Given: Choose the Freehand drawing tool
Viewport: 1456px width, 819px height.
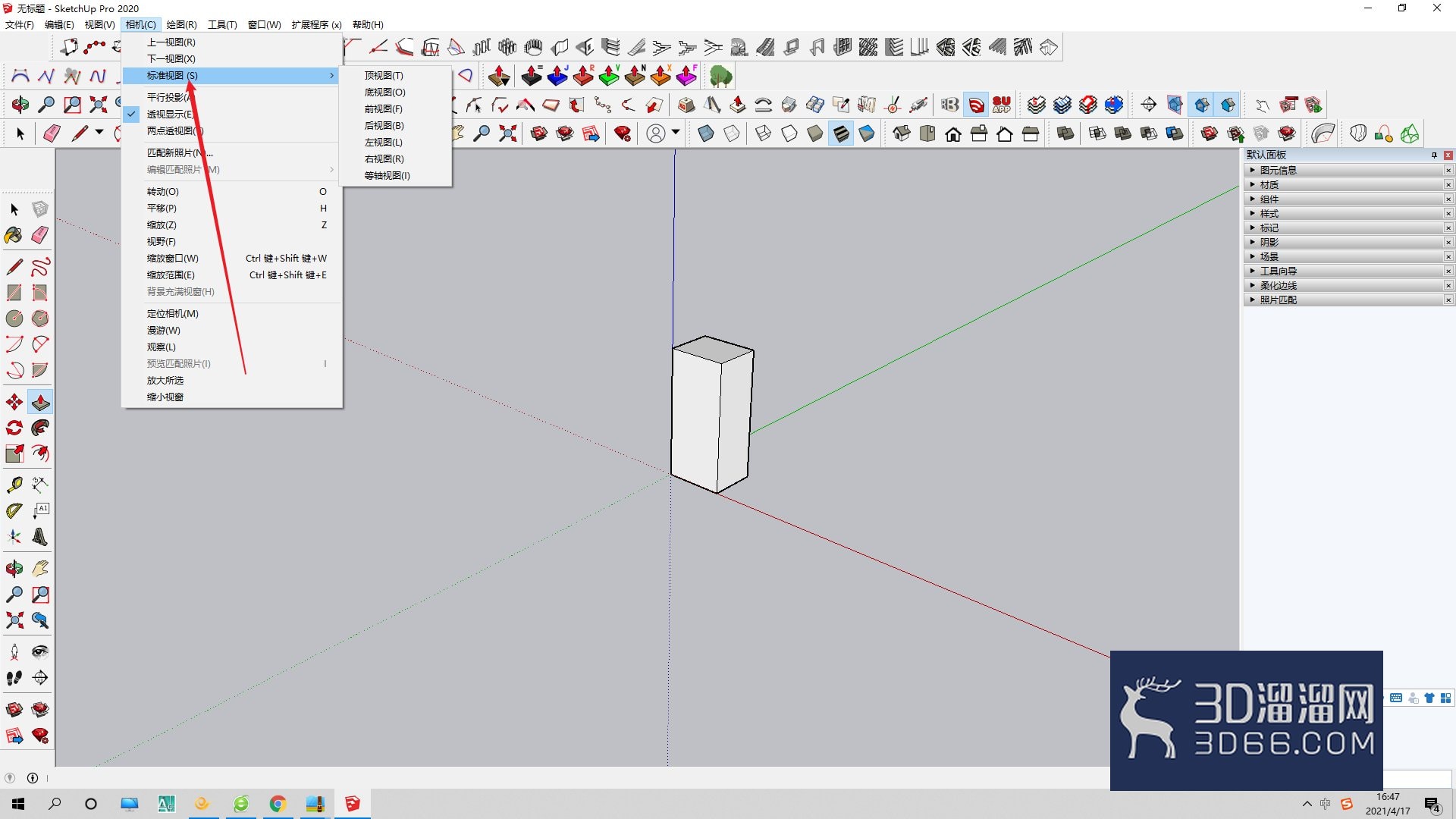Looking at the screenshot, I should 40,267.
